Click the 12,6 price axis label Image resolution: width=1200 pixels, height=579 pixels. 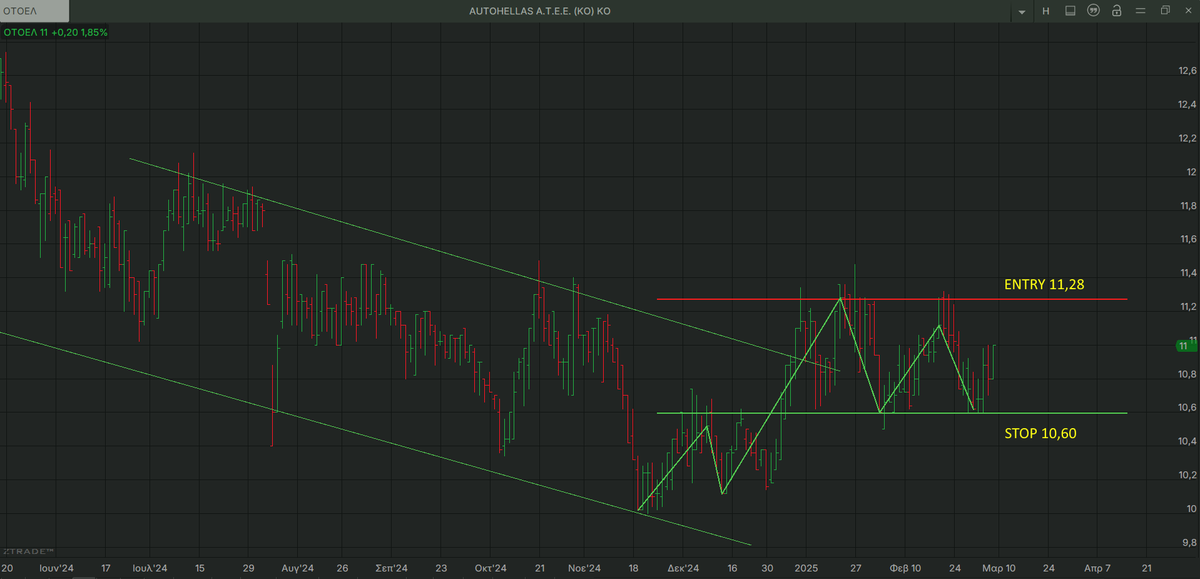pos(1188,71)
